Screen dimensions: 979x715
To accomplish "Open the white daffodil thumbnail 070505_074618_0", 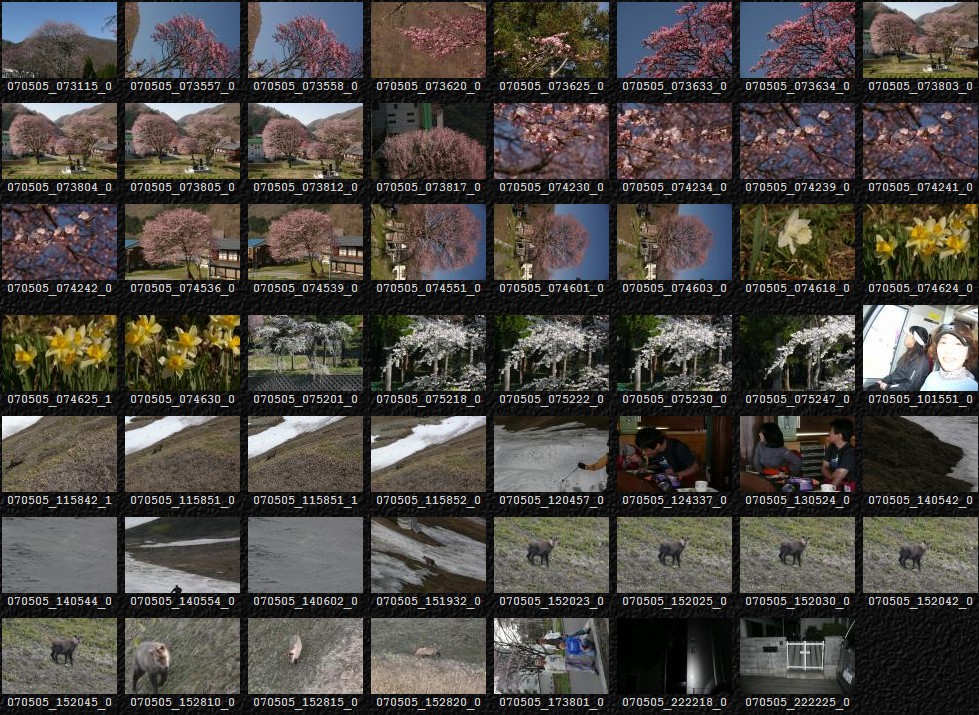I will pos(797,242).
